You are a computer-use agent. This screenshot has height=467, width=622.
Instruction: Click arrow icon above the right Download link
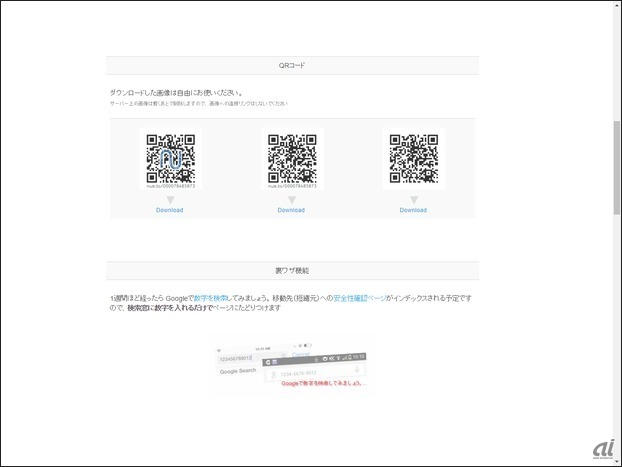pyautogui.click(x=414, y=200)
